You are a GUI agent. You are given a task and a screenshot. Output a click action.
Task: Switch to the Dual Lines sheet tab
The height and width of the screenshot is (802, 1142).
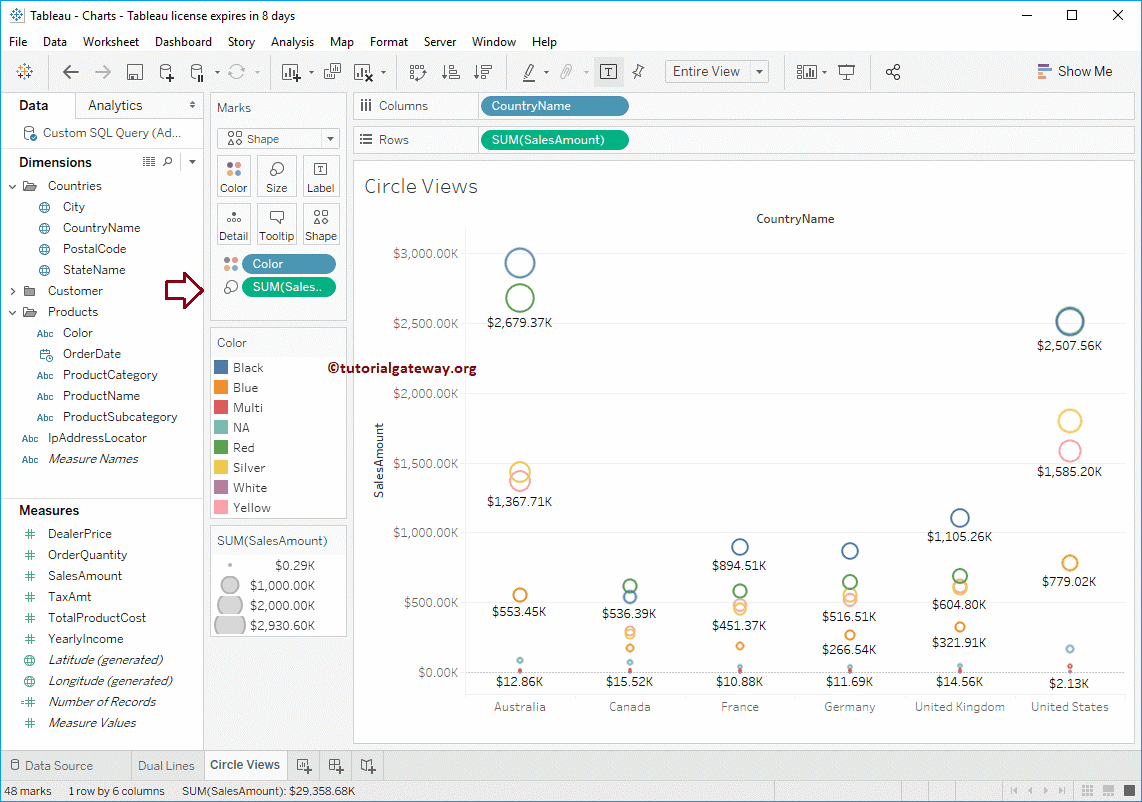[166, 766]
